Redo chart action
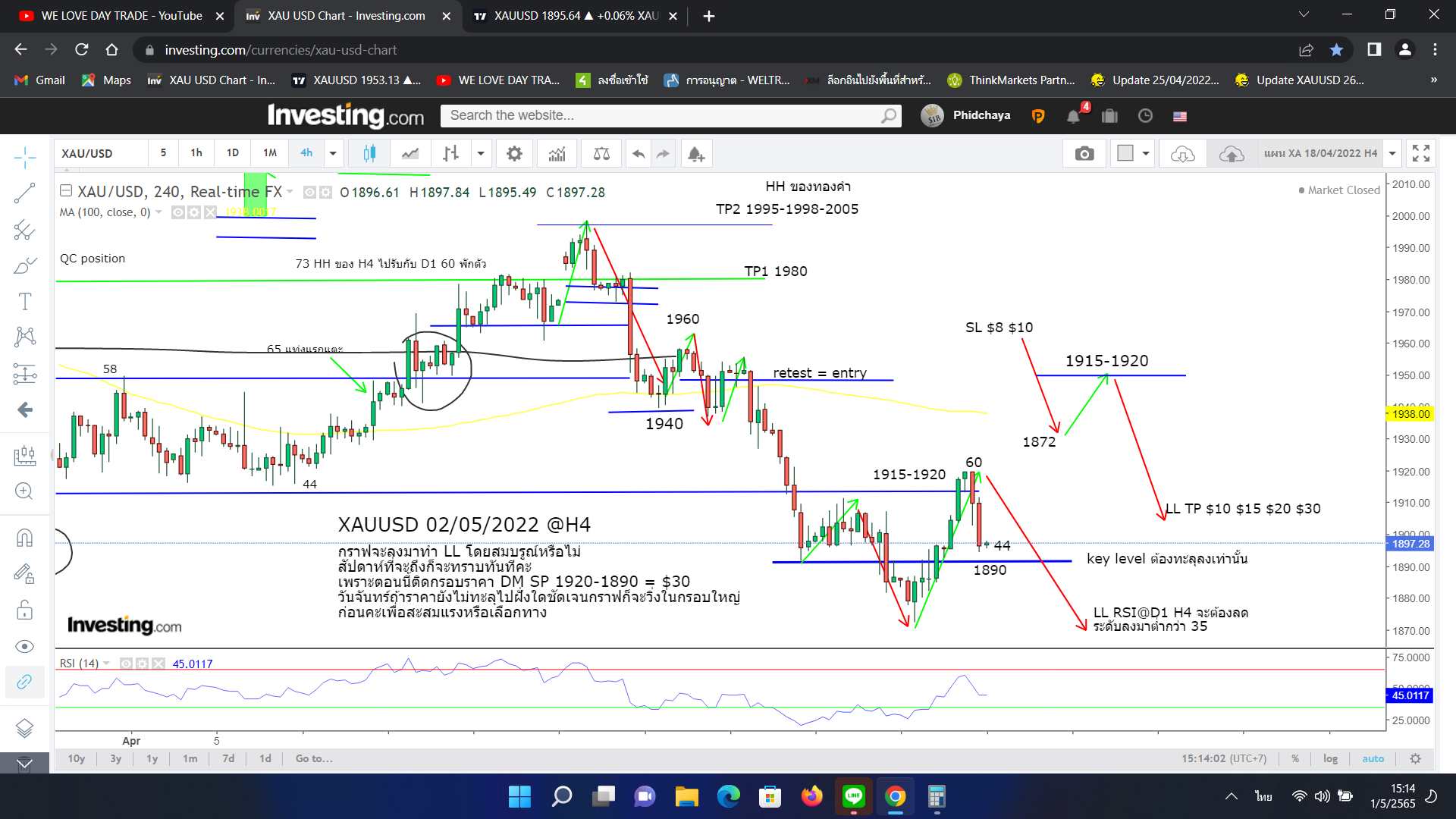This screenshot has width=1456, height=819. tap(663, 153)
